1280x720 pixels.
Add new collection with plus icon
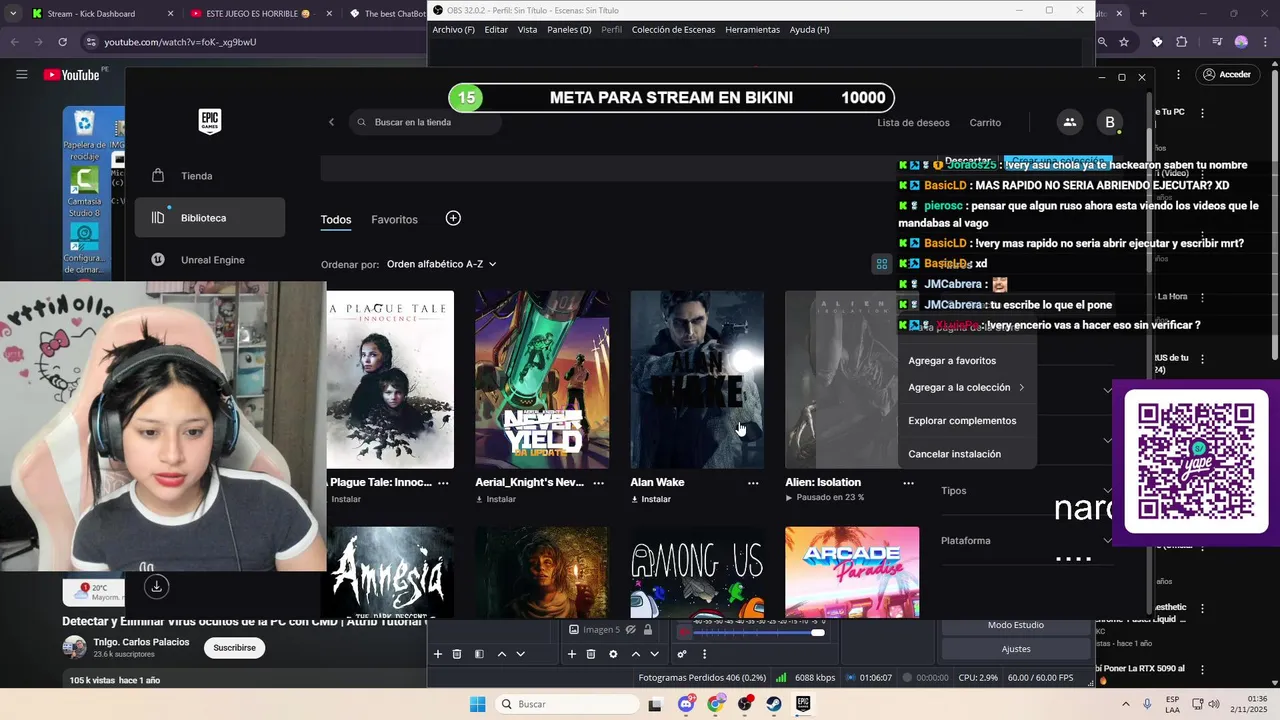tap(453, 218)
